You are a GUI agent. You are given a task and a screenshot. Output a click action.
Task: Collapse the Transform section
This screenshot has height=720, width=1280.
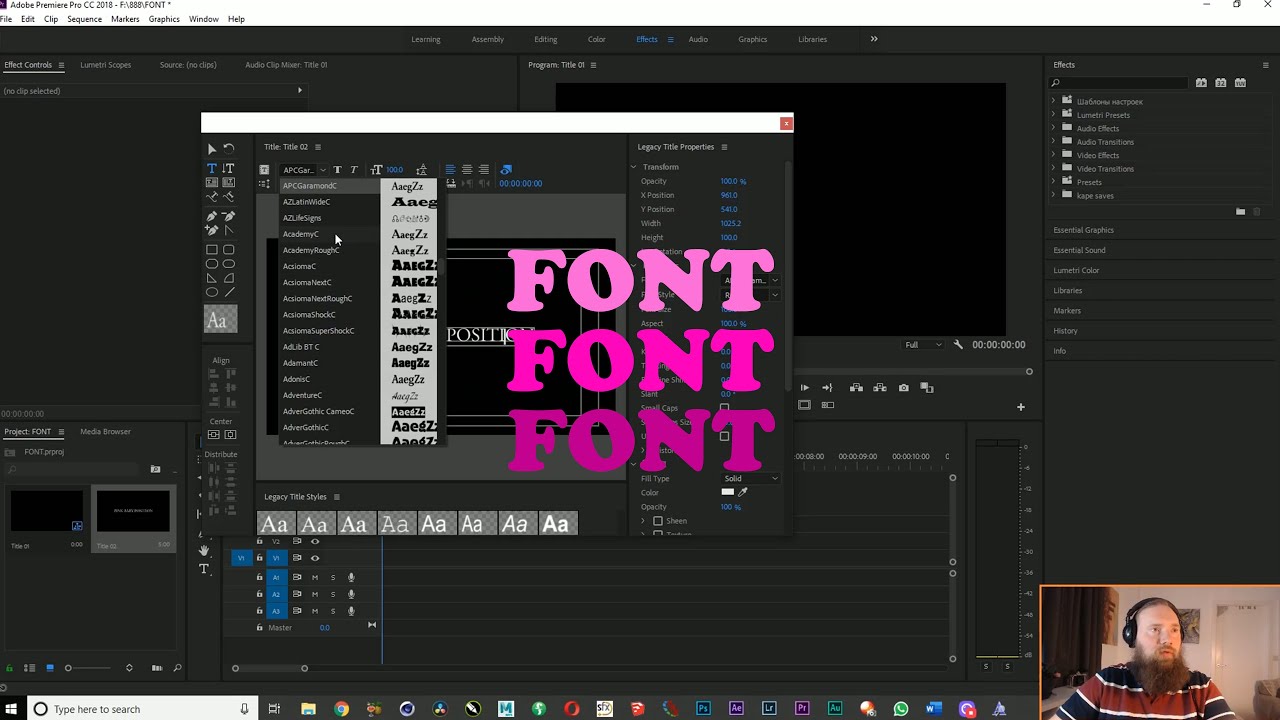[x=634, y=167]
